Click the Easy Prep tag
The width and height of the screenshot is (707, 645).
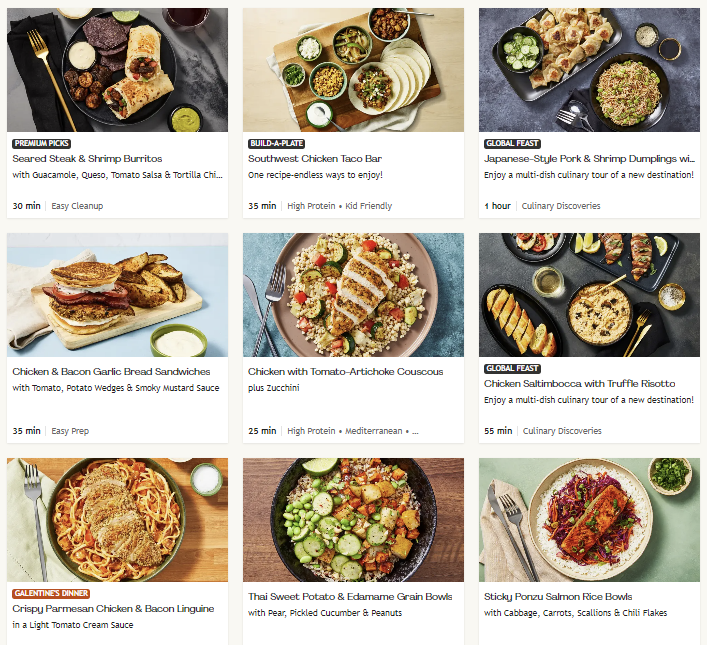click(70, 431)
